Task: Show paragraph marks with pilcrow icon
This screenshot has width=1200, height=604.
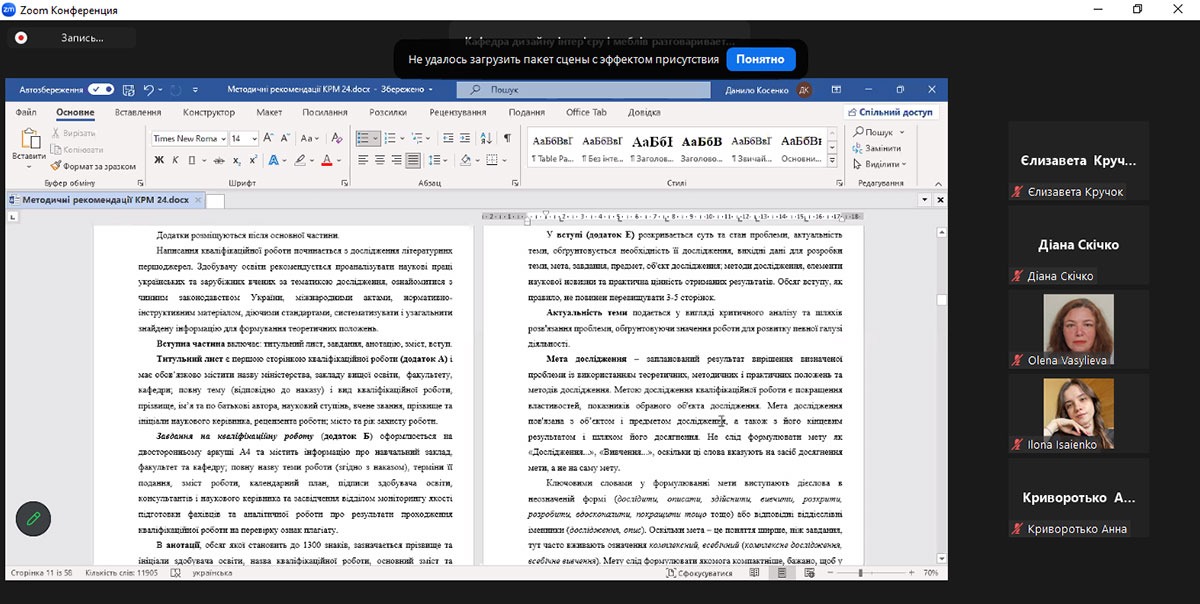Action: point(507,138)
